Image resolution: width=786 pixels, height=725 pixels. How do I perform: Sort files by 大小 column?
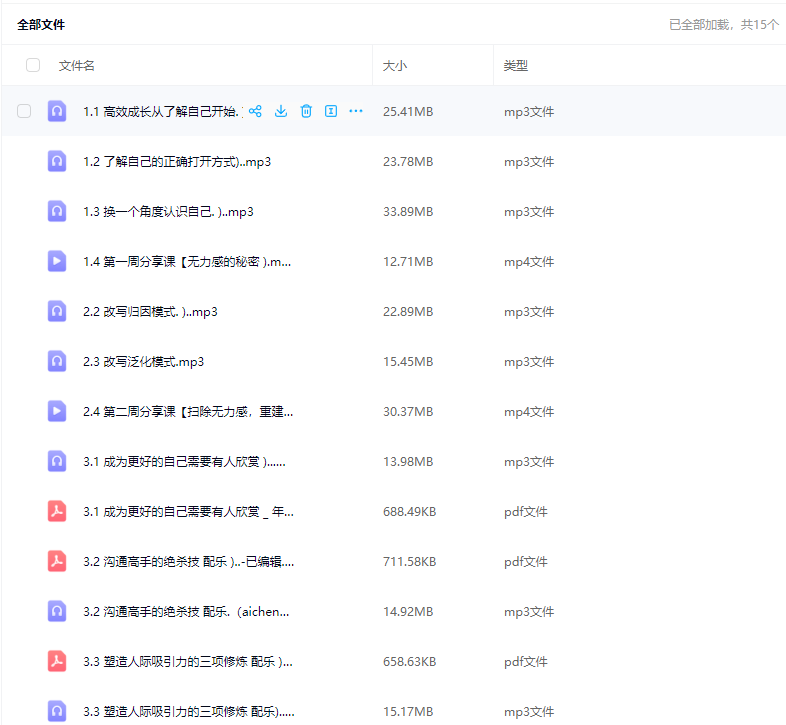[395, 66]
